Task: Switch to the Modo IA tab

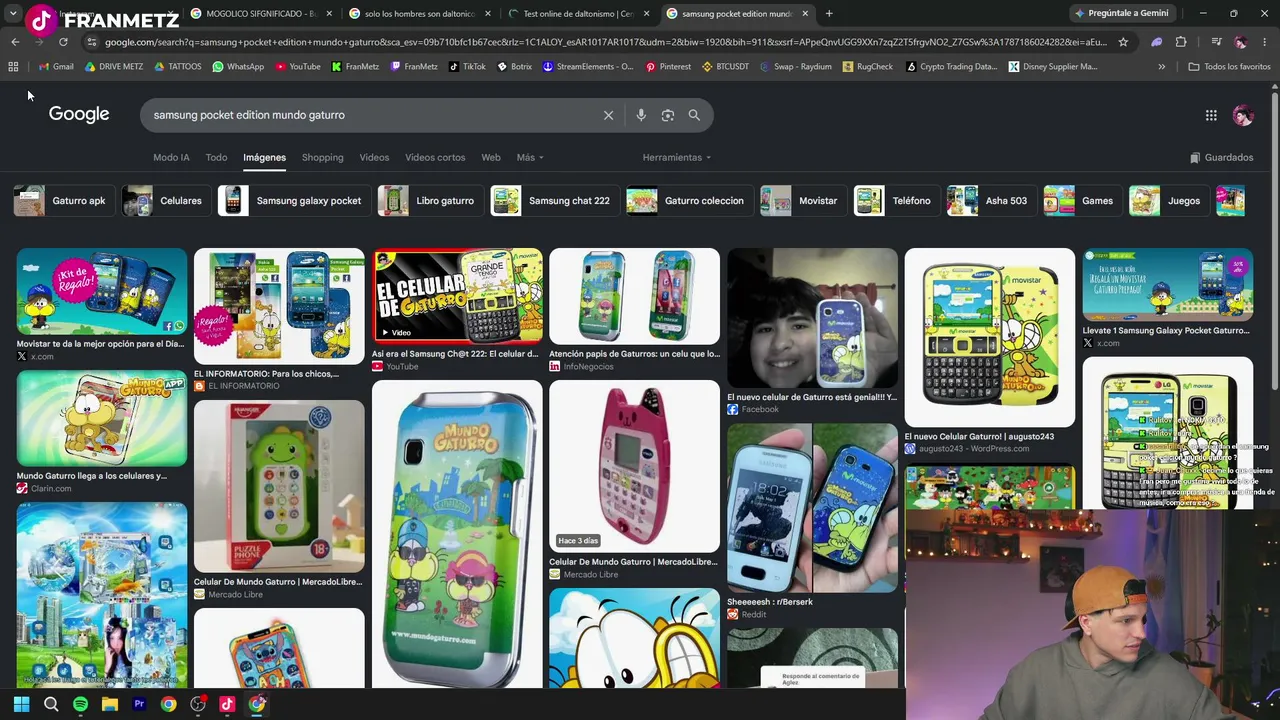Action: click(171, 157)
